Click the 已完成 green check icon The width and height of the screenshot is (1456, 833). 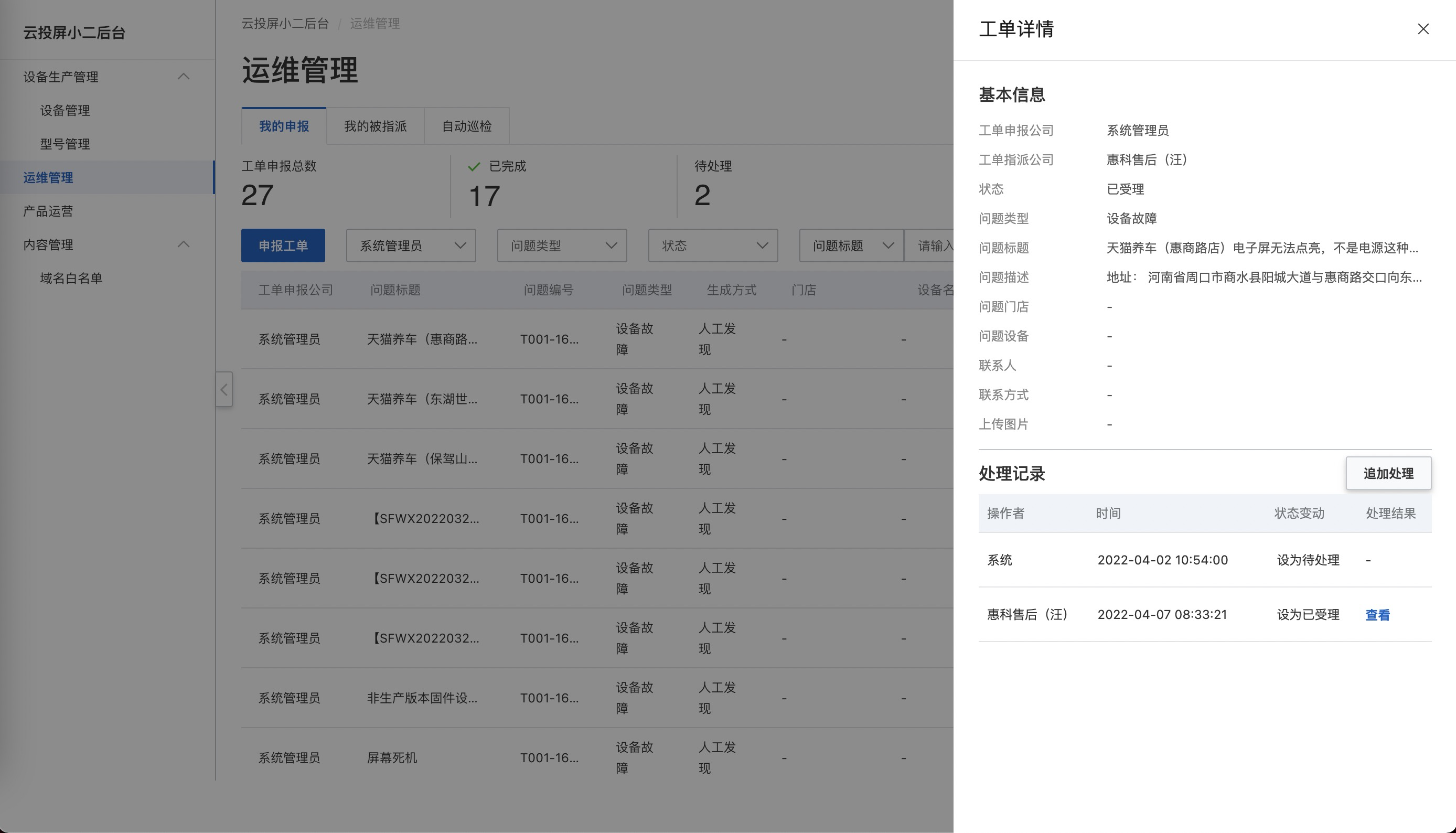pos(474,166)
